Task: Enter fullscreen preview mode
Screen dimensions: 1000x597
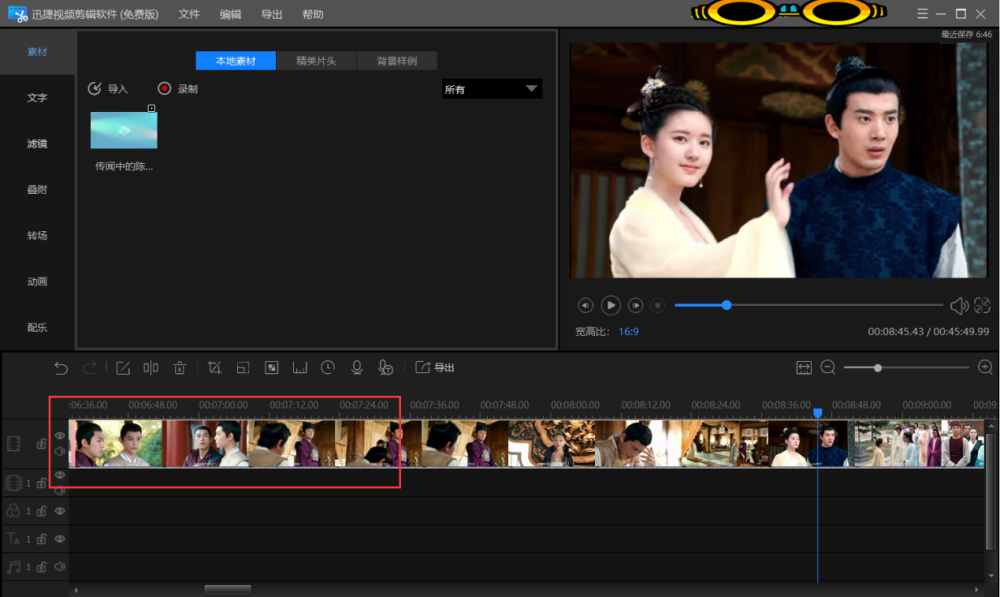Action: pyautogui.click(x=981, y=306)
